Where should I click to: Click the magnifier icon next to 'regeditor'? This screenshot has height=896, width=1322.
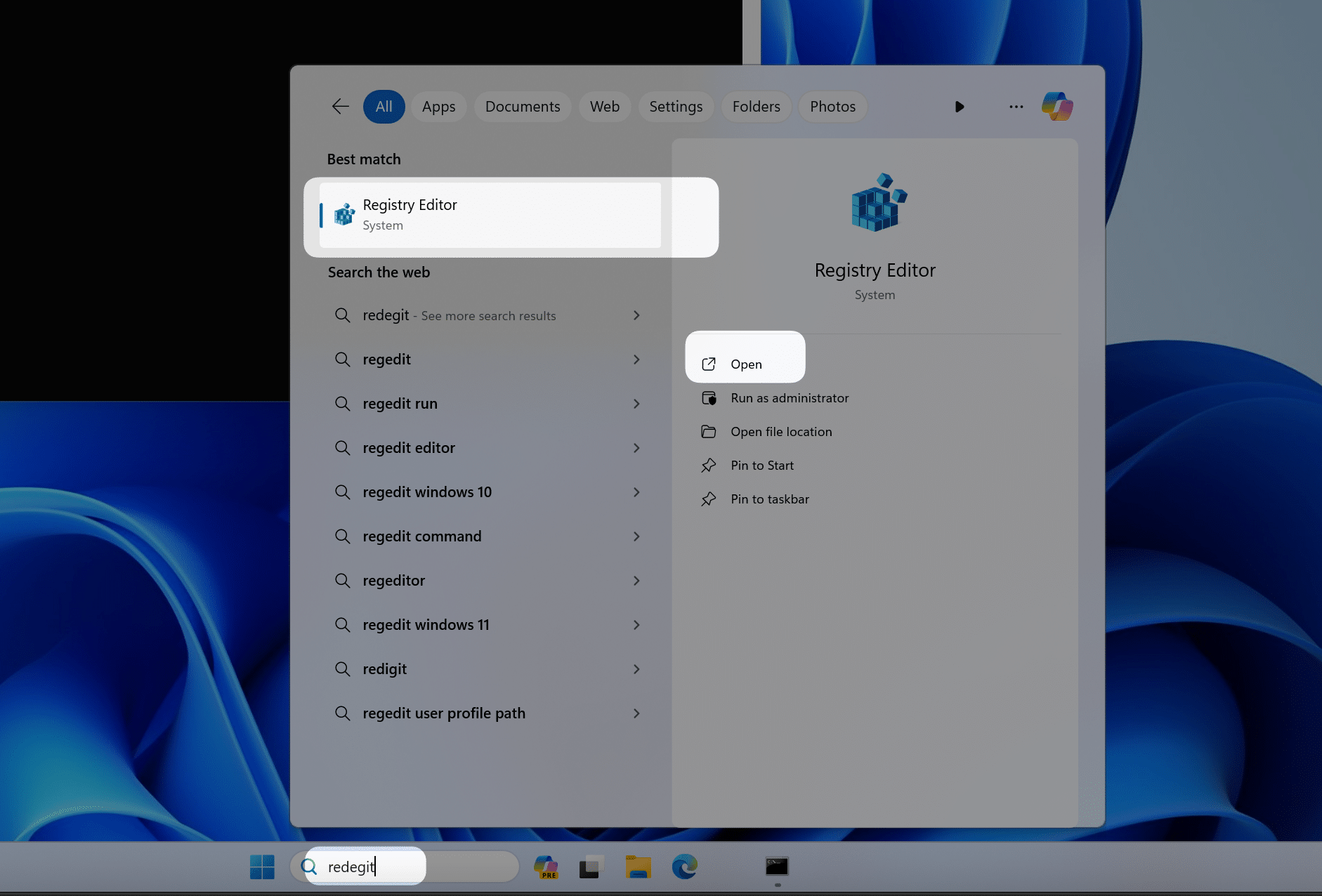[343, 581]
